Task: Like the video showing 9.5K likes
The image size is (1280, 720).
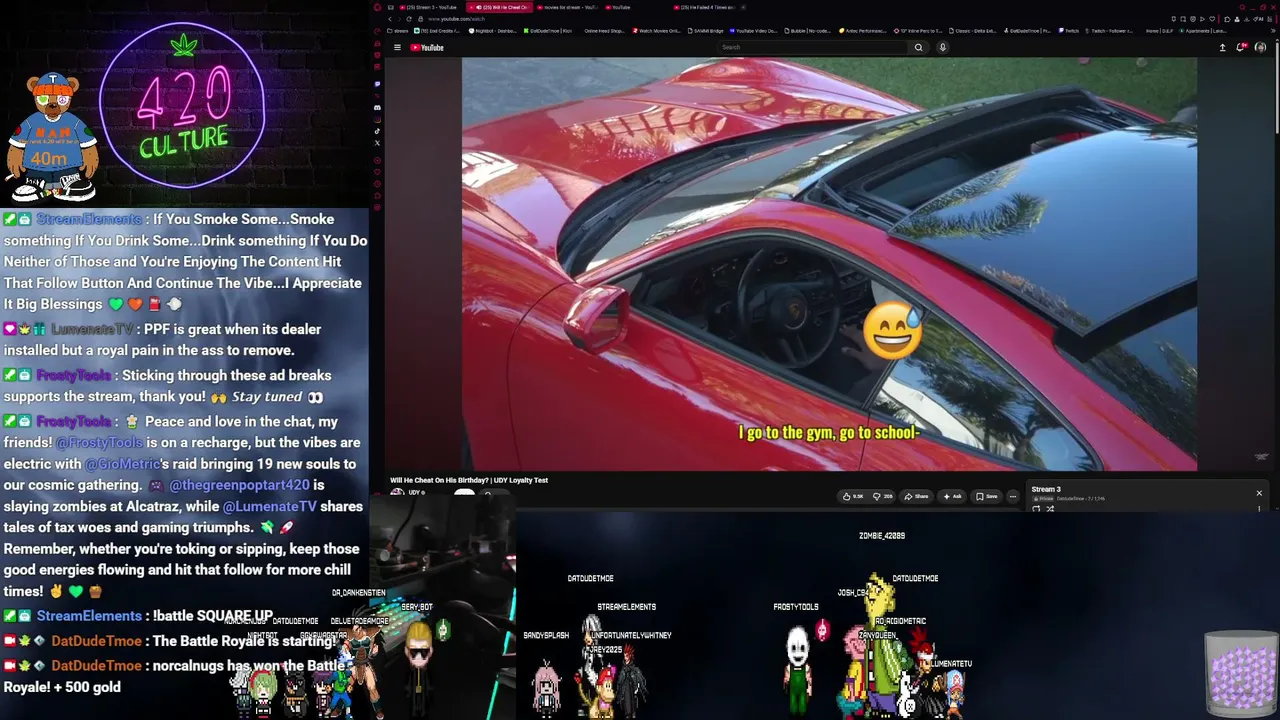Action: [853, 496]
